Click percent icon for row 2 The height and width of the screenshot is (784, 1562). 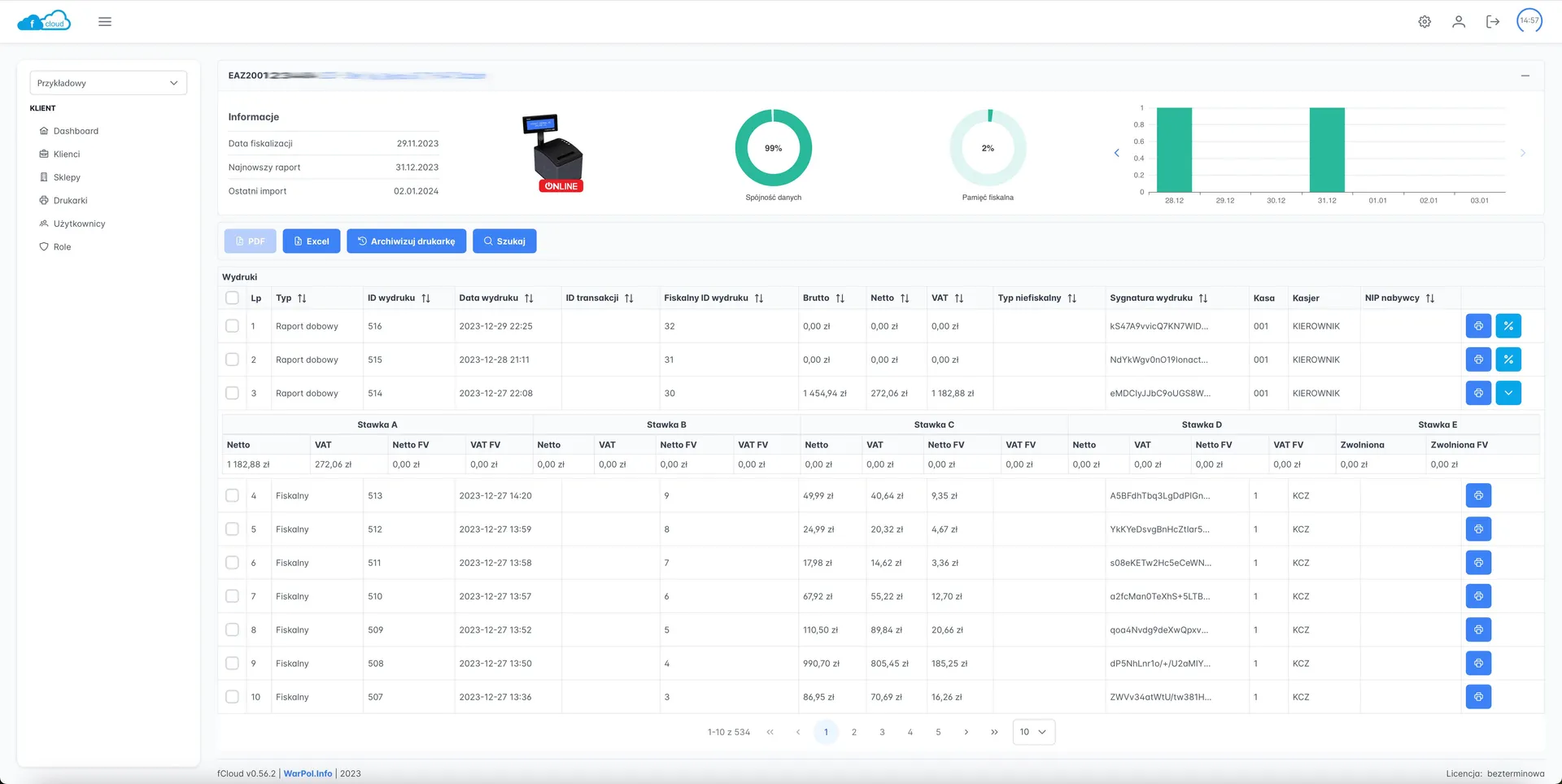coord(1508,359)
